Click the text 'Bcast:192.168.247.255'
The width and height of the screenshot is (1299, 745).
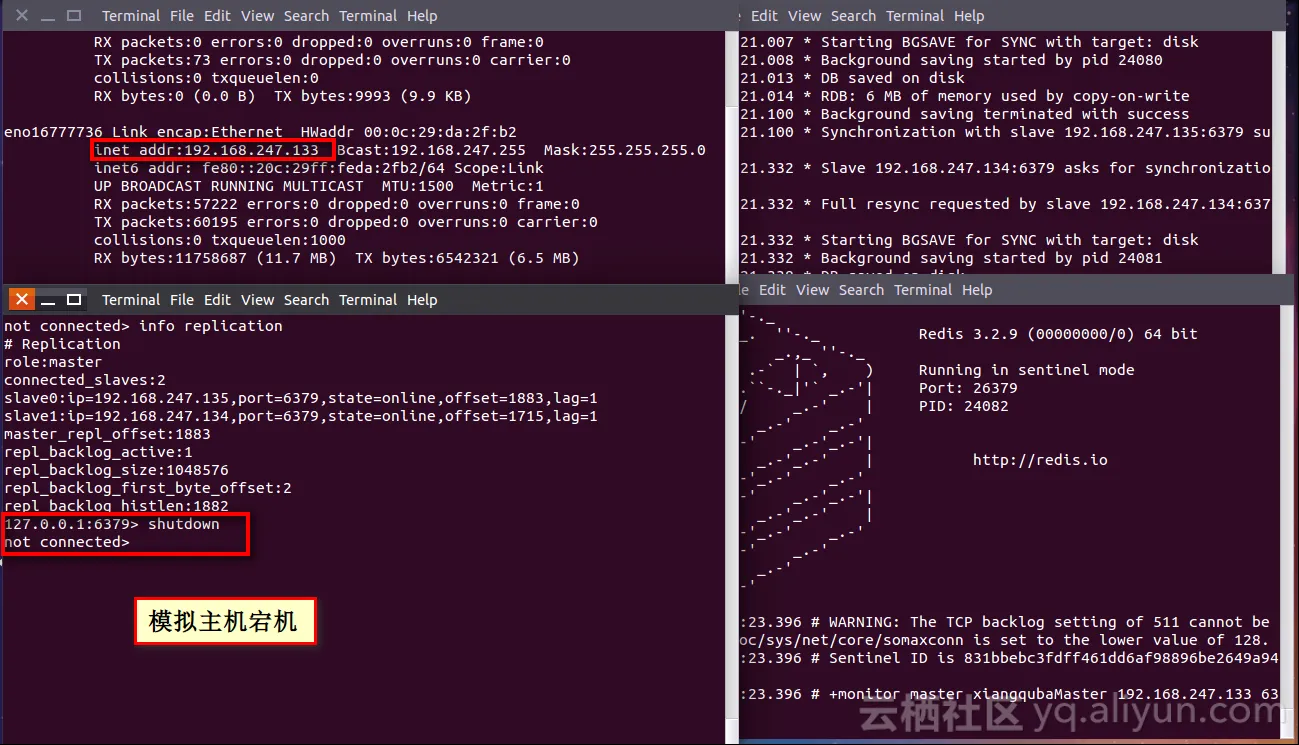432,150
